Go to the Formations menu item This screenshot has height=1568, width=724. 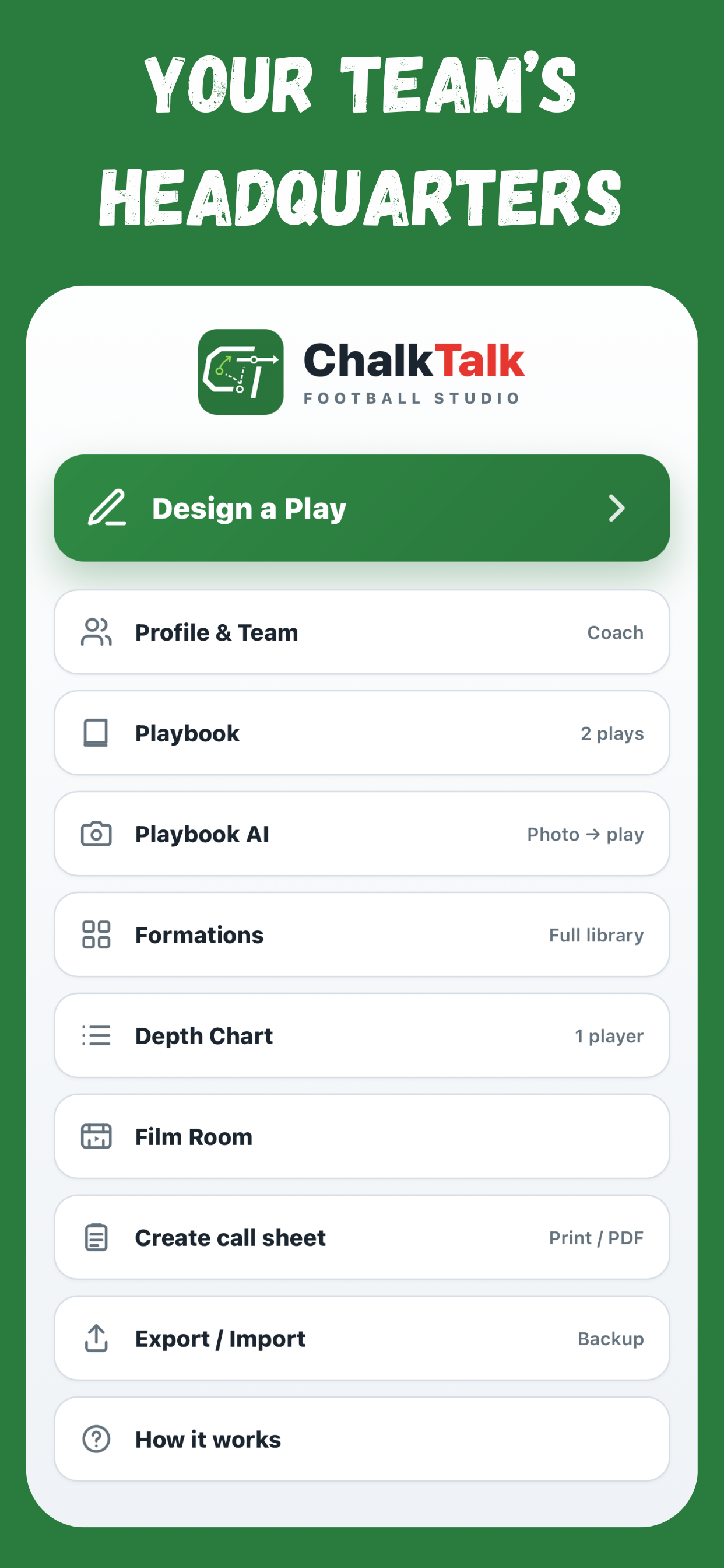tap(362, 935)
